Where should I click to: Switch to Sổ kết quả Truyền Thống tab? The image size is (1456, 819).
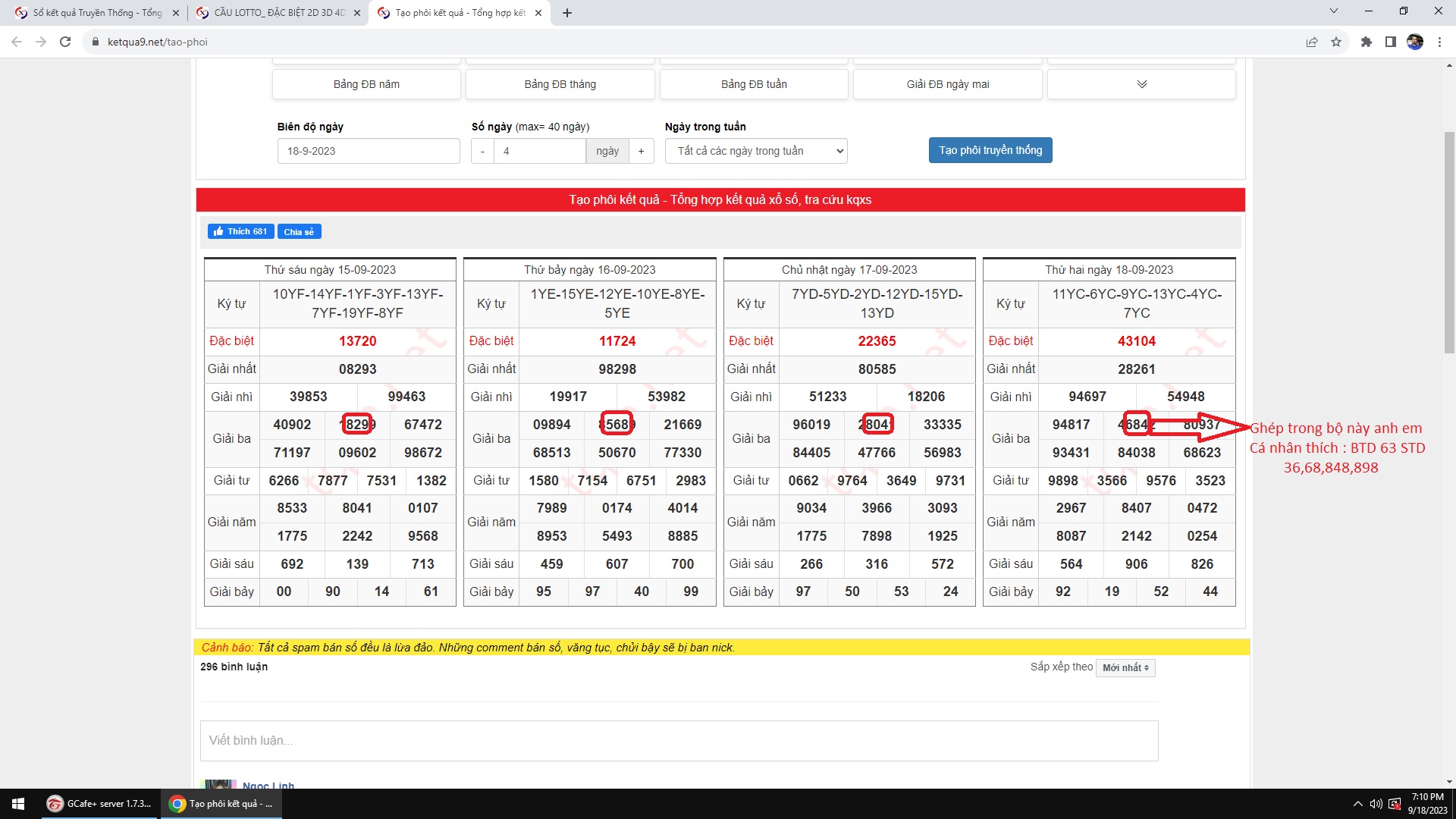97,13
